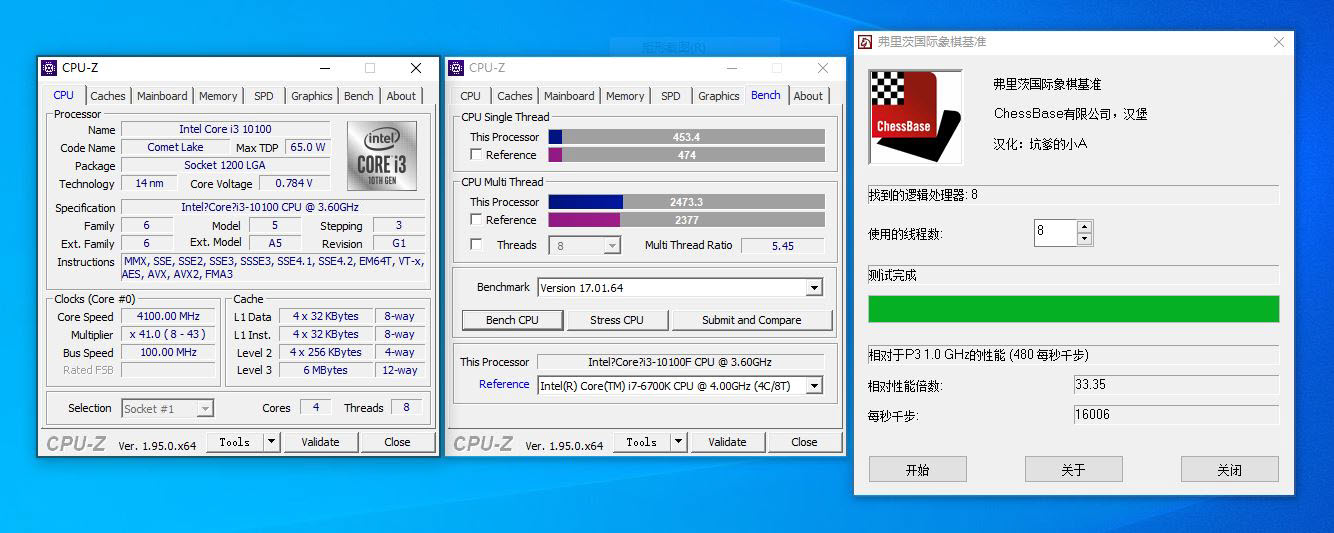1334x533 pixels.
Task: Switch to Caches tab in left CPU-Z window
Action: (108, 96)
